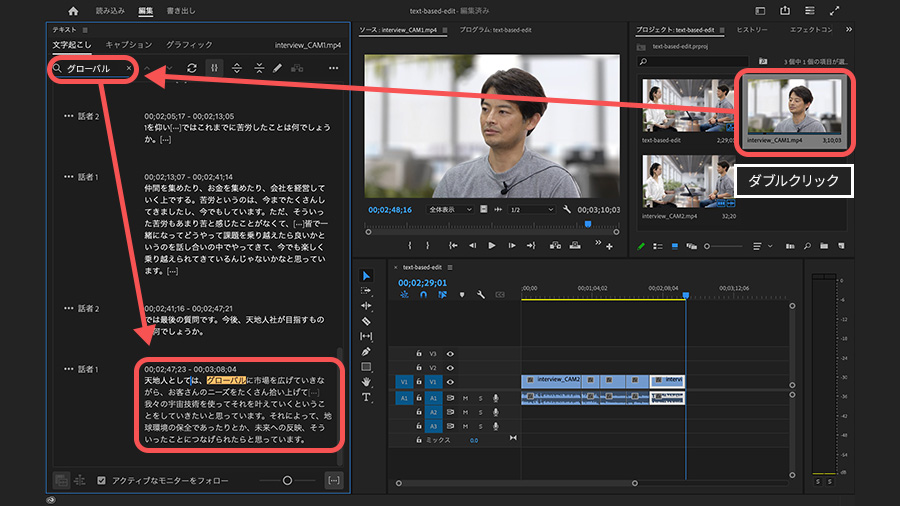Click the re-transcribe refresh icon

click(192, 68)
